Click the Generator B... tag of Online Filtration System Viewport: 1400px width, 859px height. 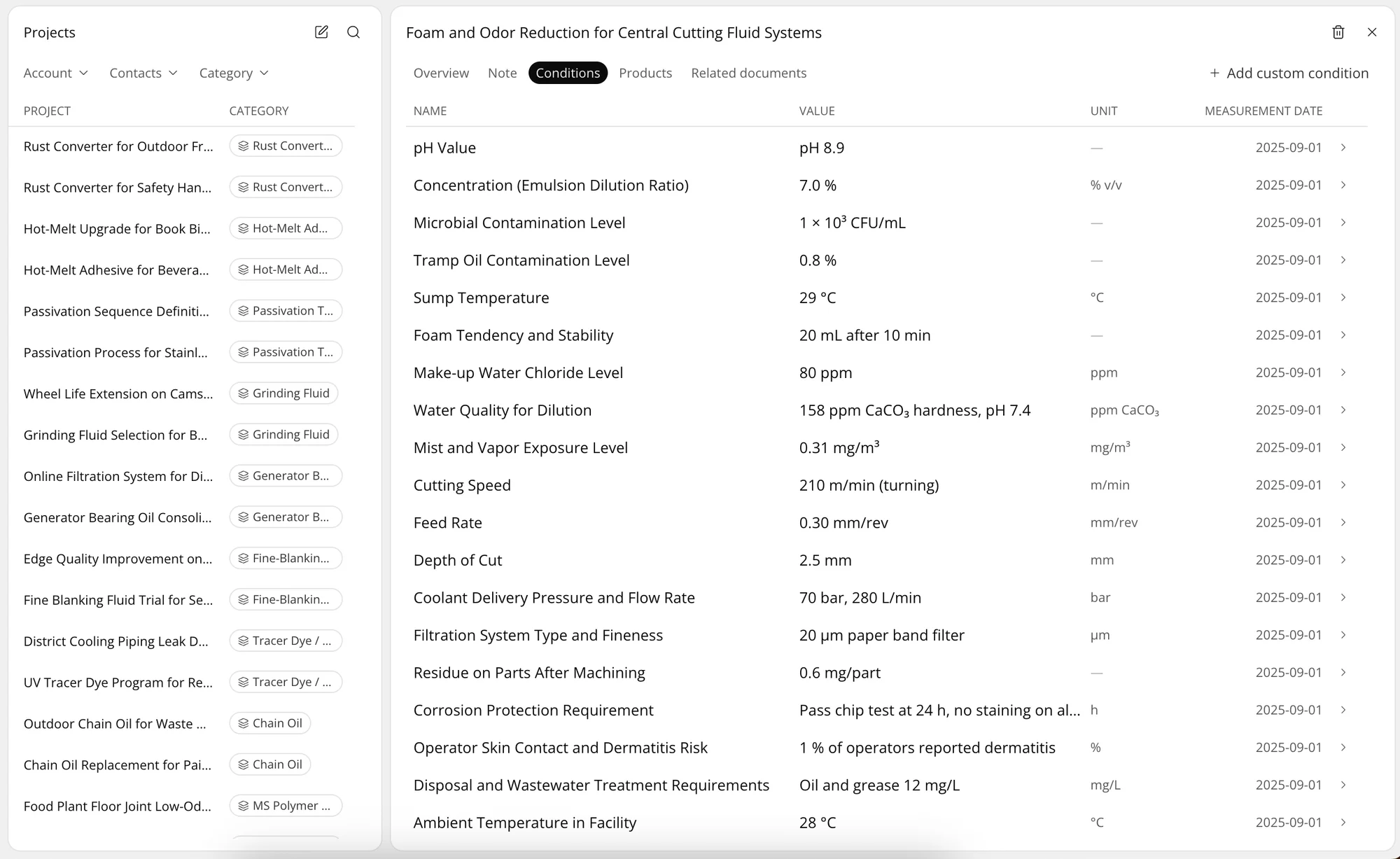click(286, 476)
